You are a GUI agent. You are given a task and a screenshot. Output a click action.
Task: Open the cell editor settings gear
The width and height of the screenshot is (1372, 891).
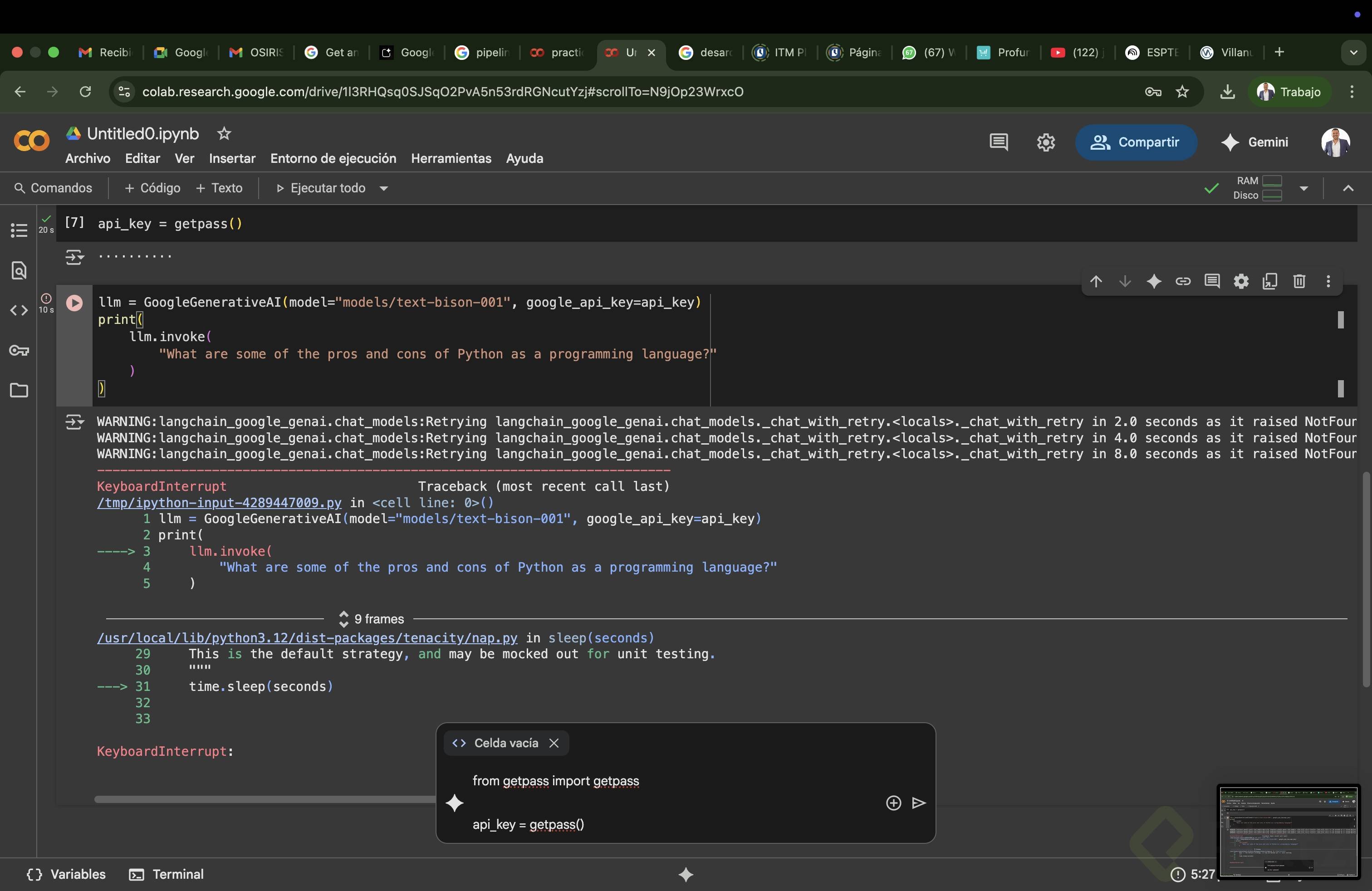pyautogui.click(x=1241, y=281)
